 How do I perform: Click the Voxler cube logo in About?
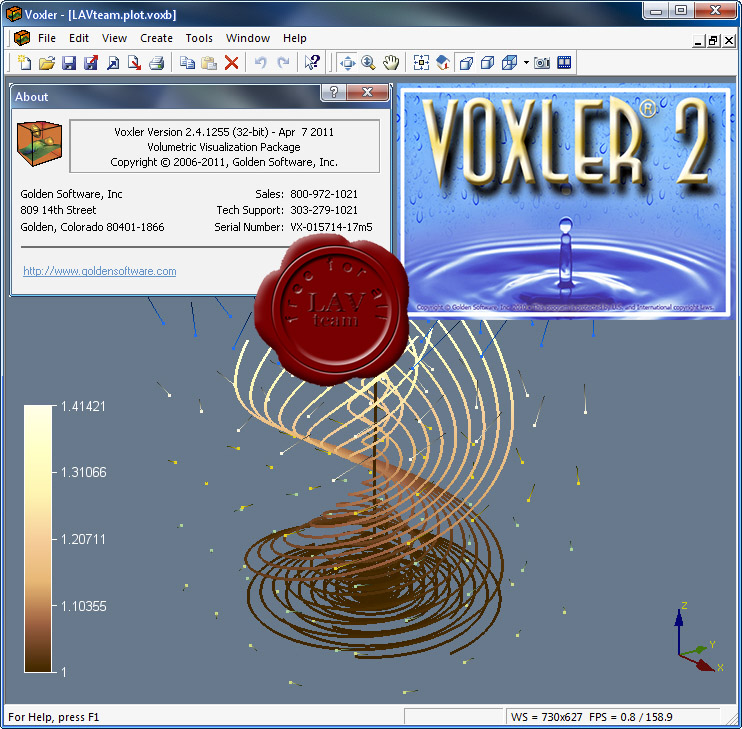(x=39, y=144)
